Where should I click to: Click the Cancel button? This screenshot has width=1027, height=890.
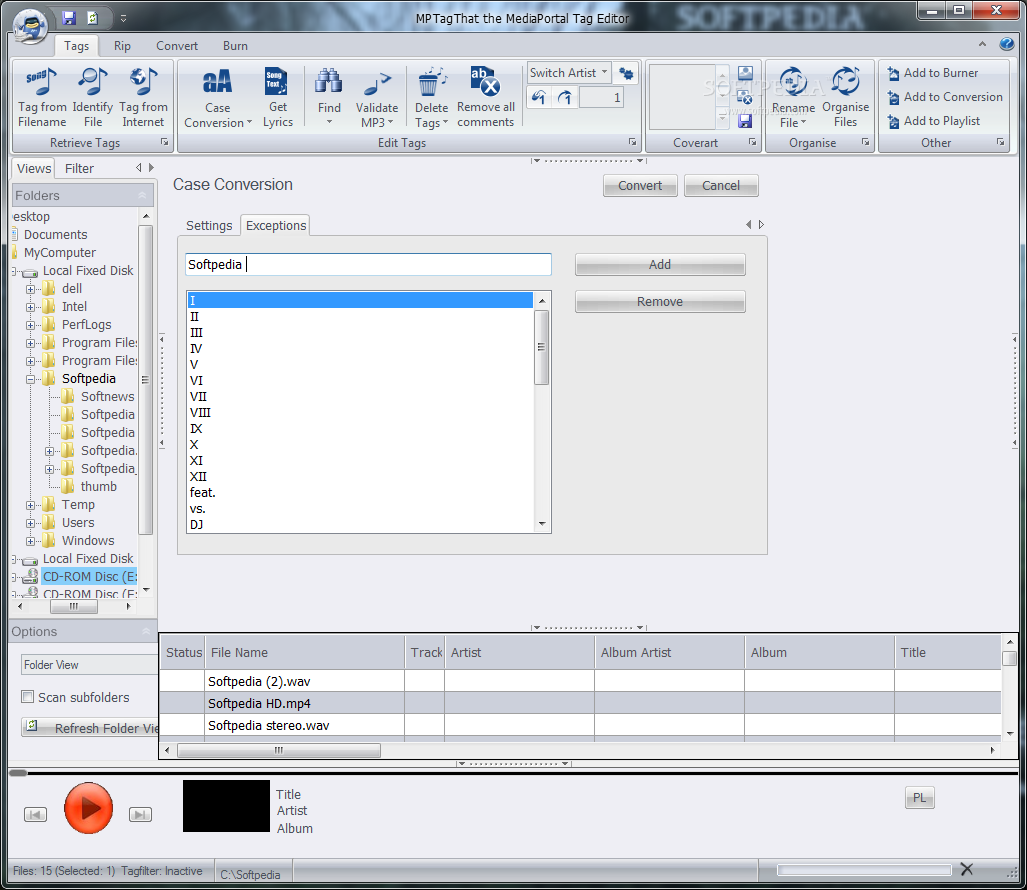click(721, 185)
